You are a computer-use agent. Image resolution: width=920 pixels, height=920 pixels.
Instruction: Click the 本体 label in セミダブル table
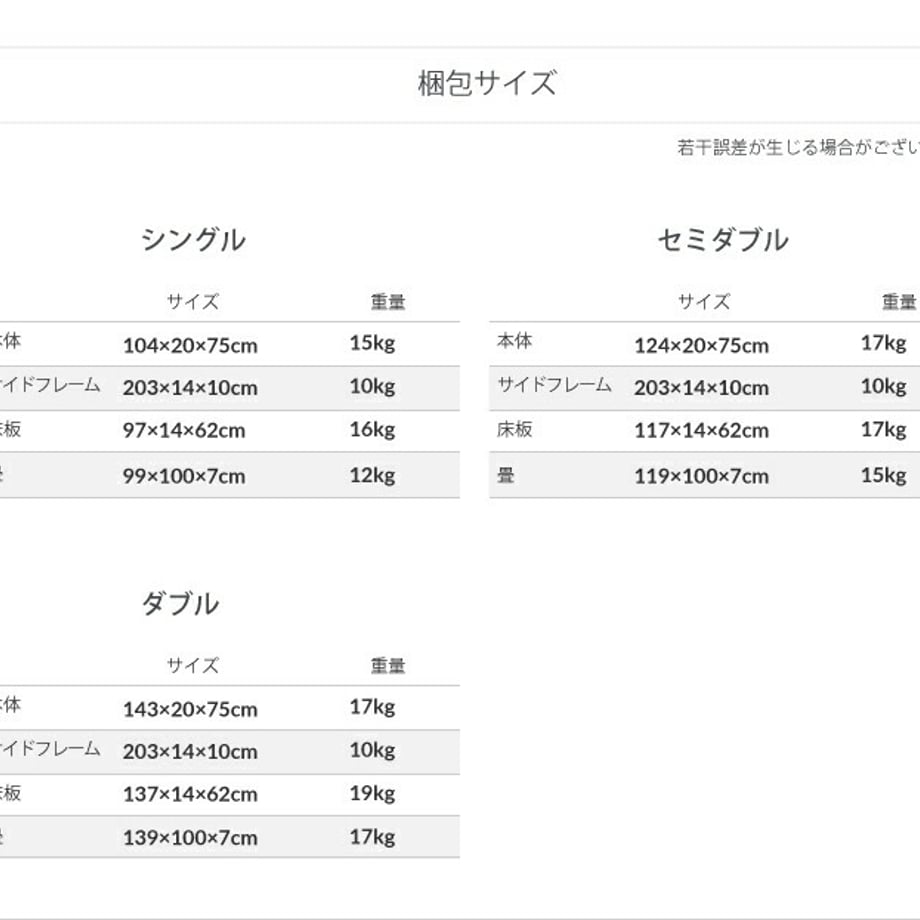[515, 341]
